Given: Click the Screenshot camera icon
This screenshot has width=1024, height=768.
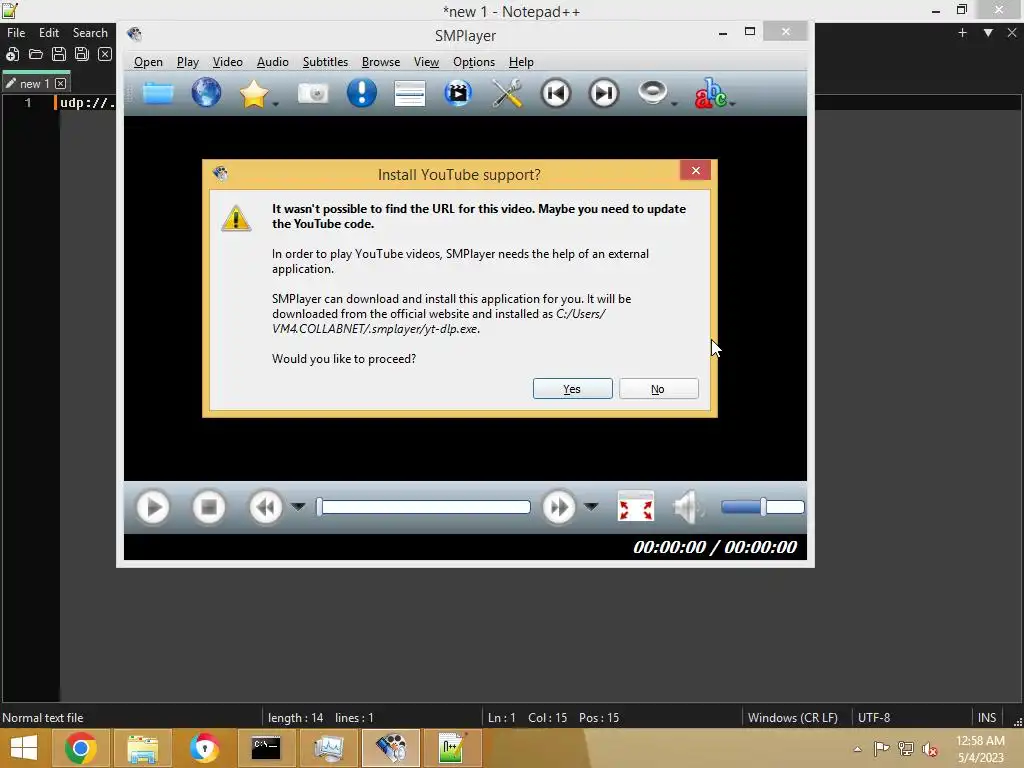Looking at the screenshot, I should (x=313, y=93).
